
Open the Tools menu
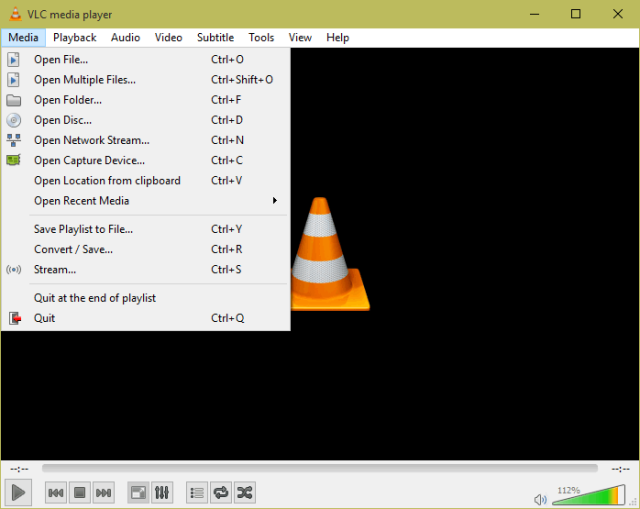click(x=261, y=38)
